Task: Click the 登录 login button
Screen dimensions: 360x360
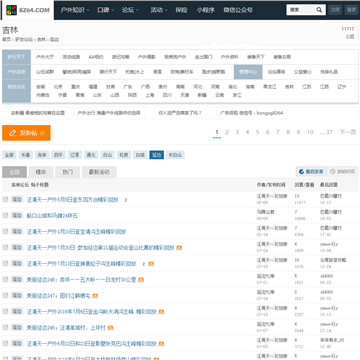Action: pyautogui.click(x=351, y=10)
